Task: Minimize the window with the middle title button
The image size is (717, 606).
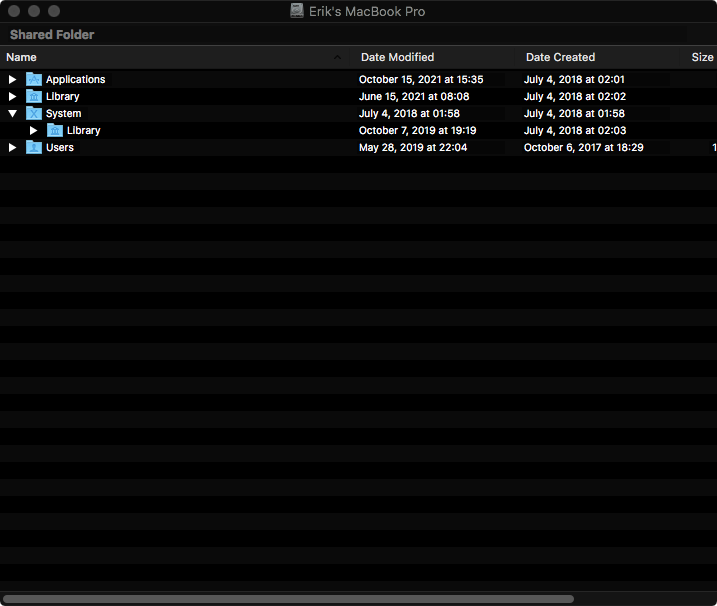Action: coord(34,11)
